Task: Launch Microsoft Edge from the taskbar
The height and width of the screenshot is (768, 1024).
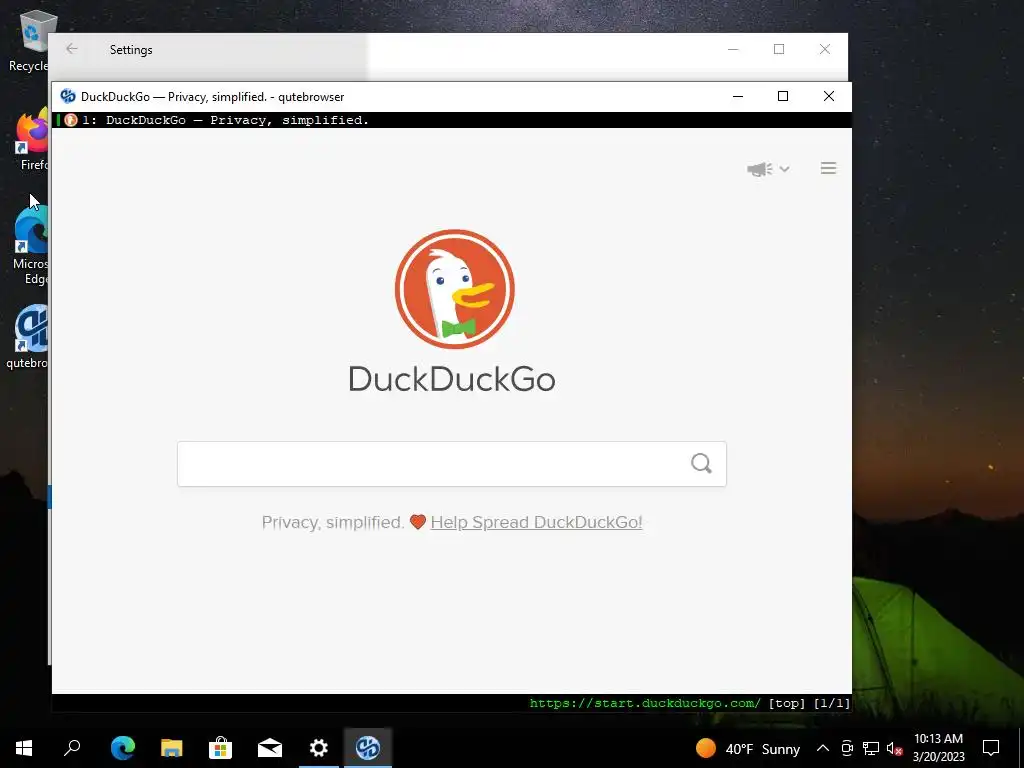Action: pyautogui.click(x=123, y=748)
